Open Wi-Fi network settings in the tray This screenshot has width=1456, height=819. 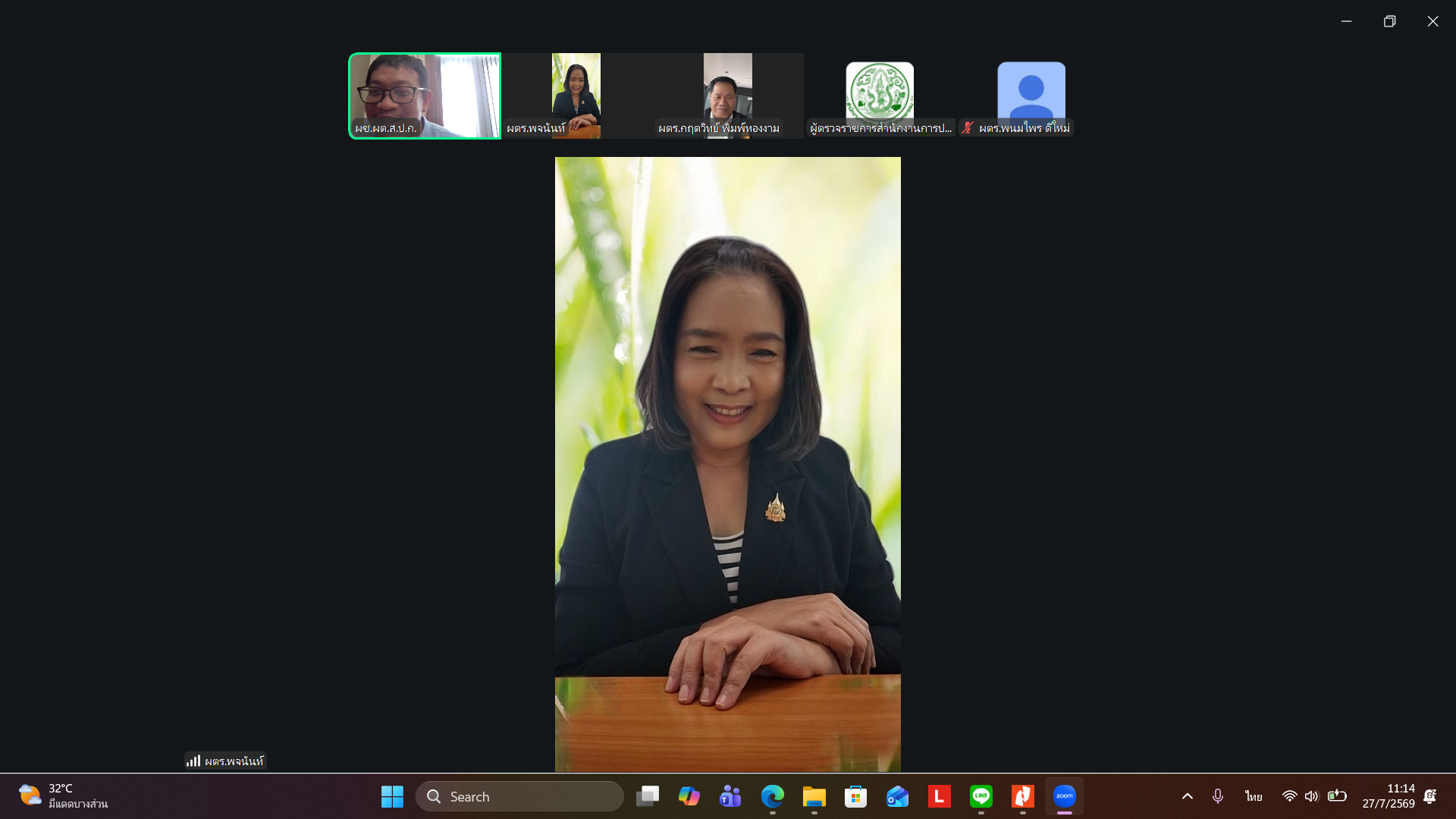pos(1289,796)
